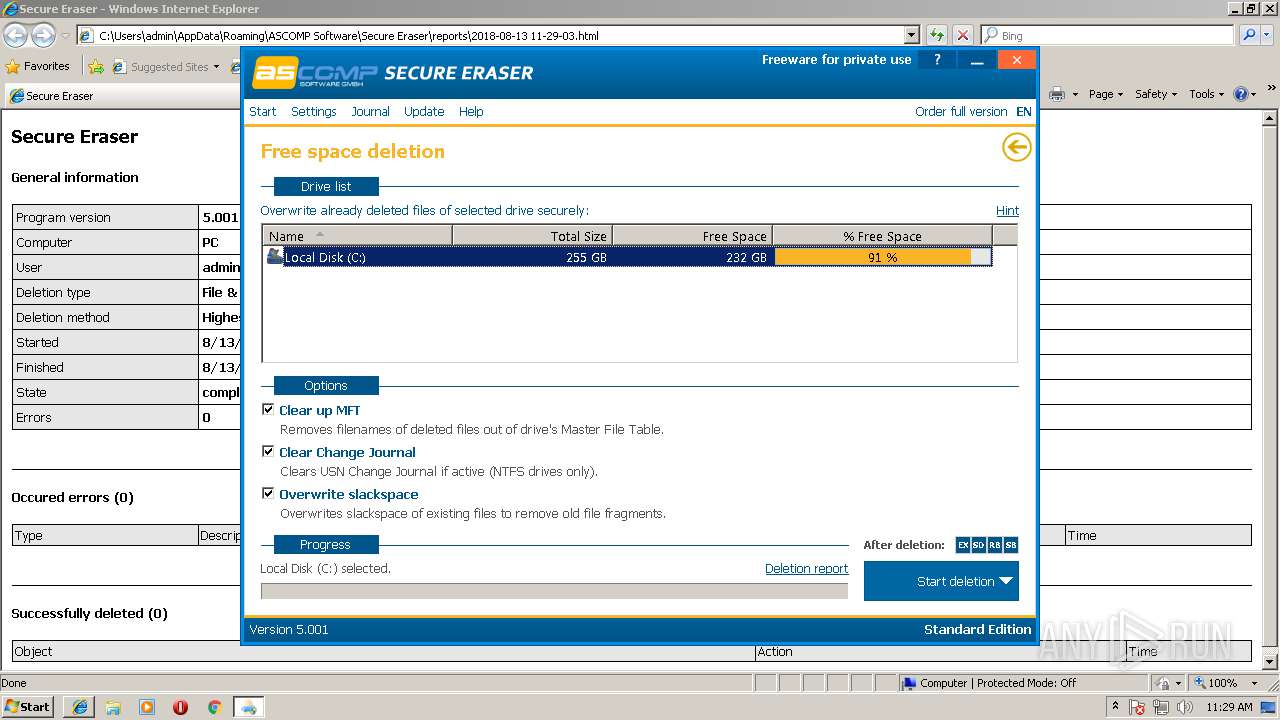Image resolution: width=1280 pixels, height=720 pixels.
Task: Click the question mark help icon in title bar
Action: 937,60
